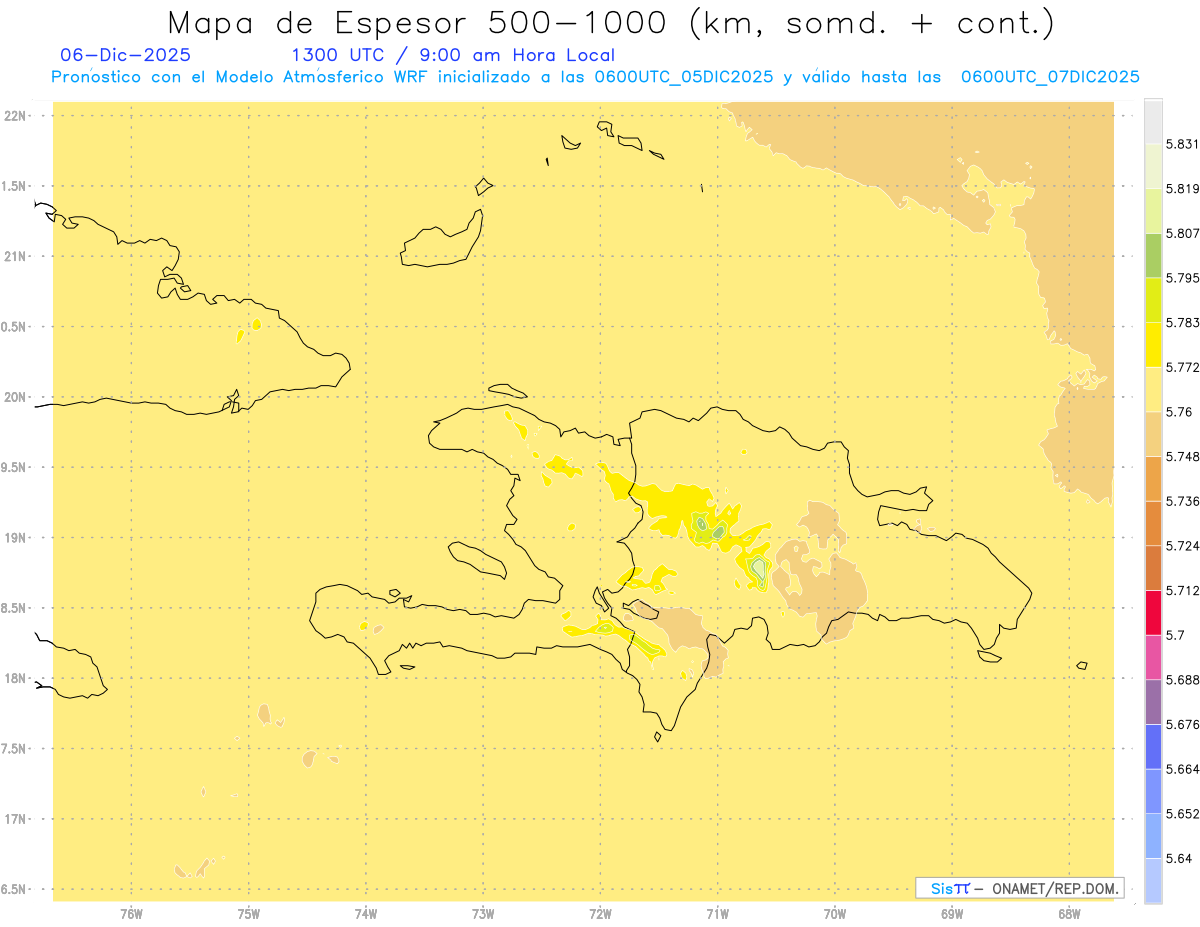Click the longitude label '73W'
1200x927 pixels.
(x=483, y=914)
